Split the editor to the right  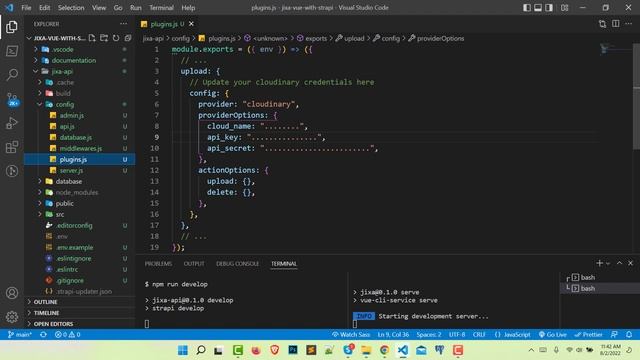(x=616, y=24)
